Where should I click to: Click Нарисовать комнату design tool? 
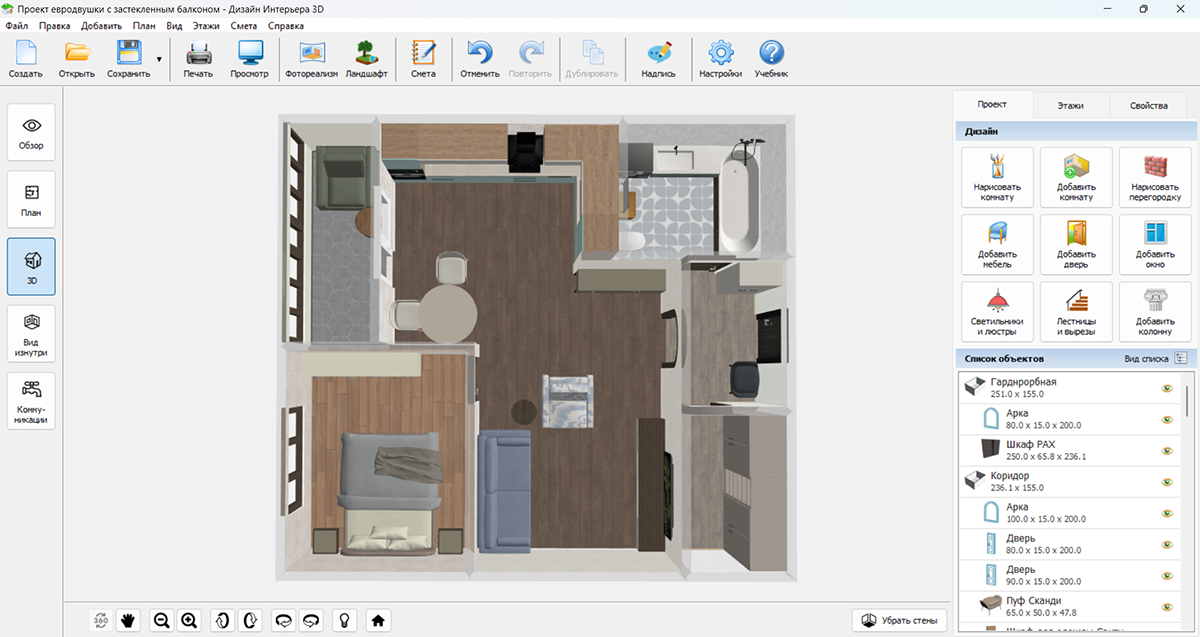click(x=997, y=178)
